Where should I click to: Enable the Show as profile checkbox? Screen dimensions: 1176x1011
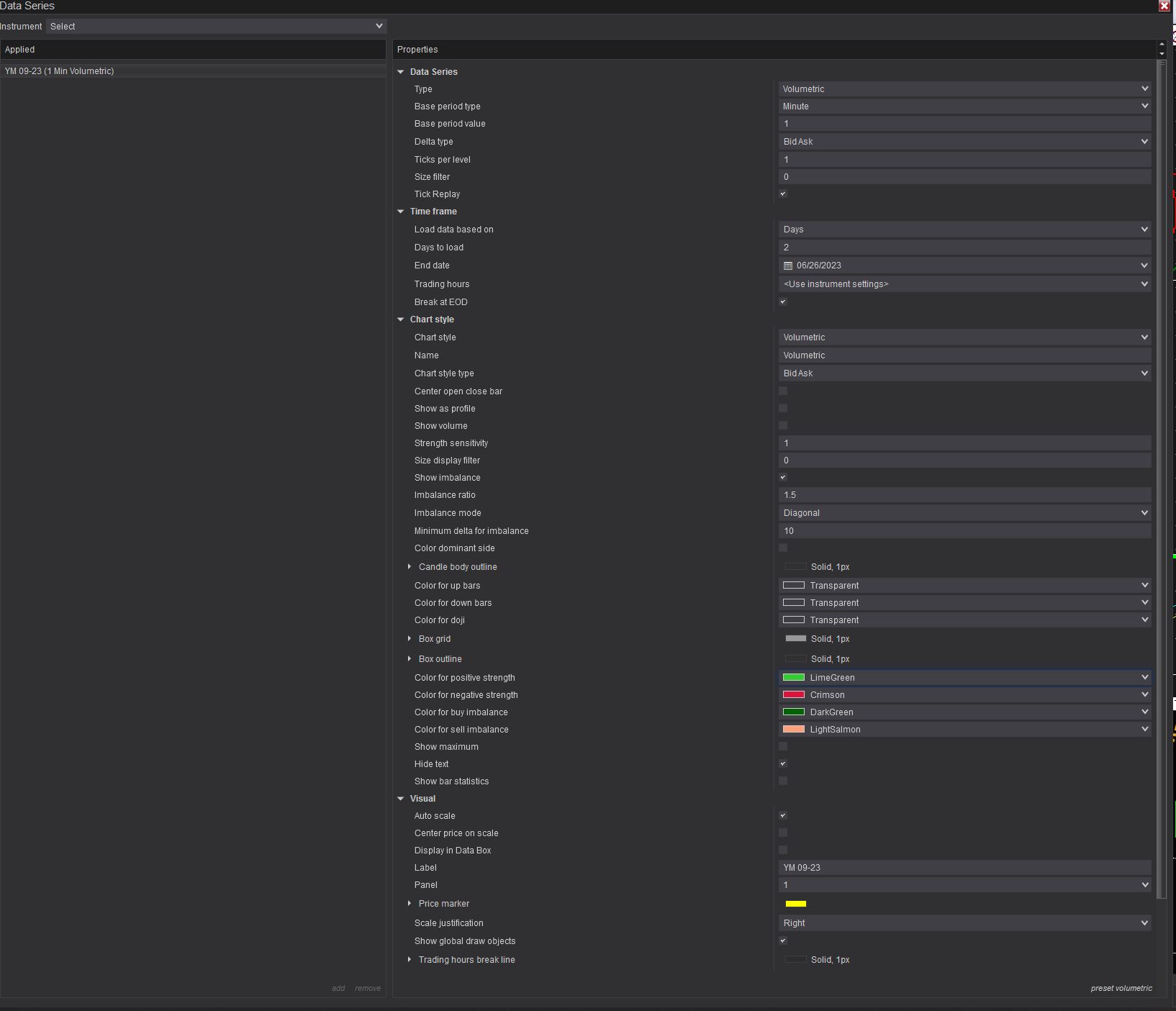tap(783, 408)
